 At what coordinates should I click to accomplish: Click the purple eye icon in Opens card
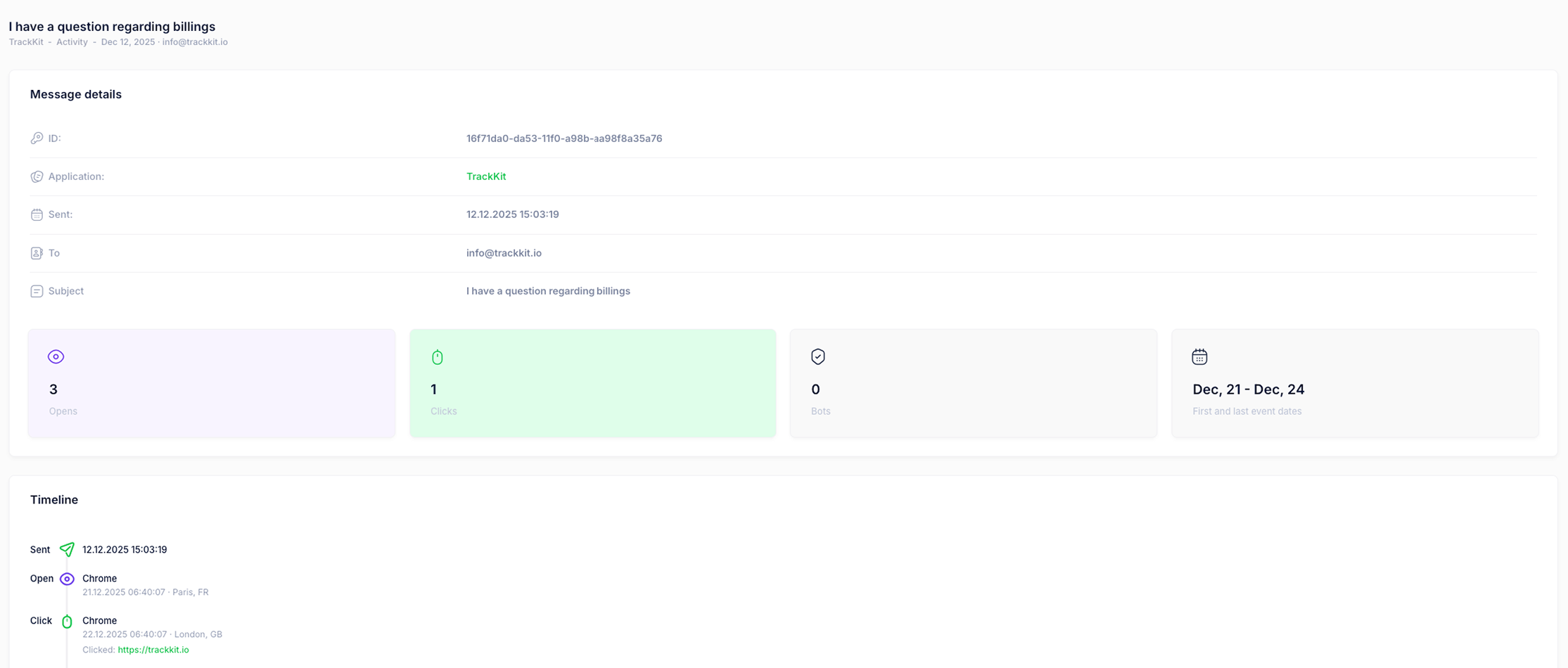(56, 357)
